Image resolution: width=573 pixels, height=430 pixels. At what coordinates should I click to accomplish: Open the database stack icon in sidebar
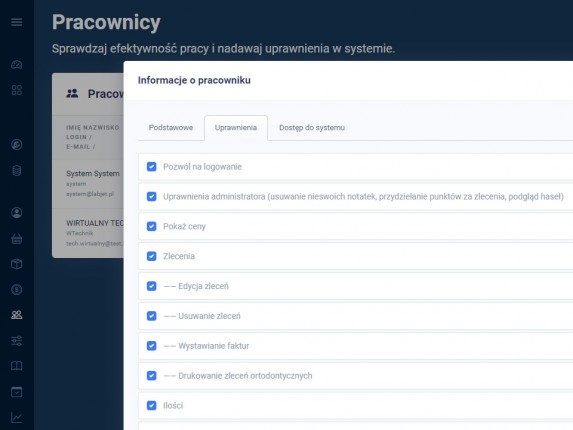(x=16, y=170)
